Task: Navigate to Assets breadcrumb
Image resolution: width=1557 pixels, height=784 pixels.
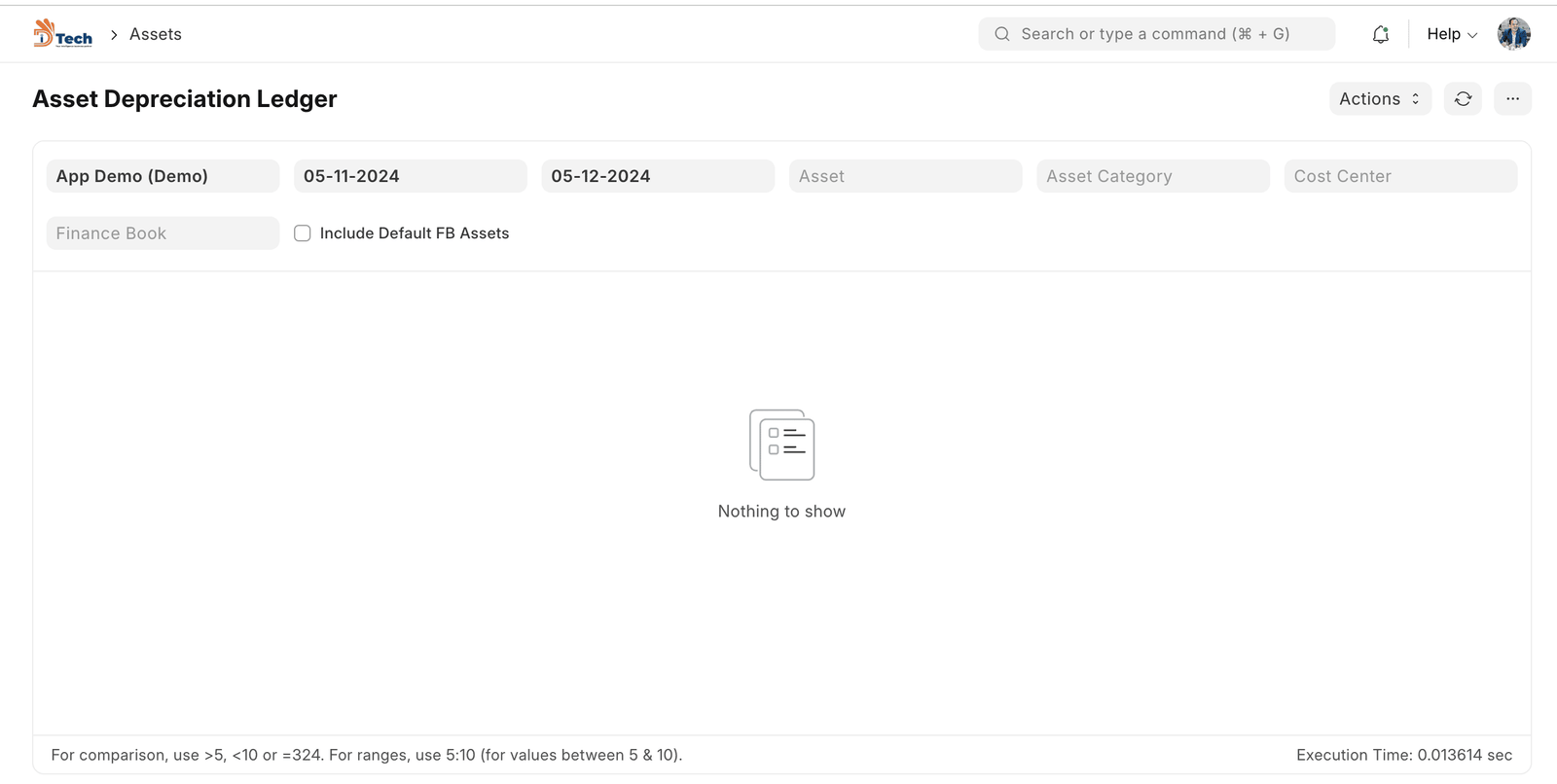Action: pos(156,34)
